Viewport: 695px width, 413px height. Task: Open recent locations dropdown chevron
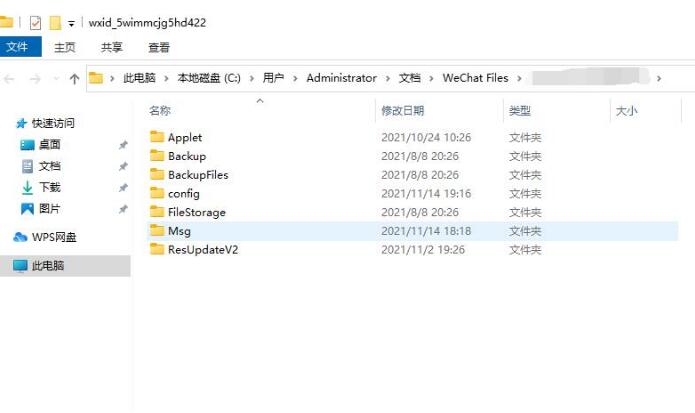[56, 79]
